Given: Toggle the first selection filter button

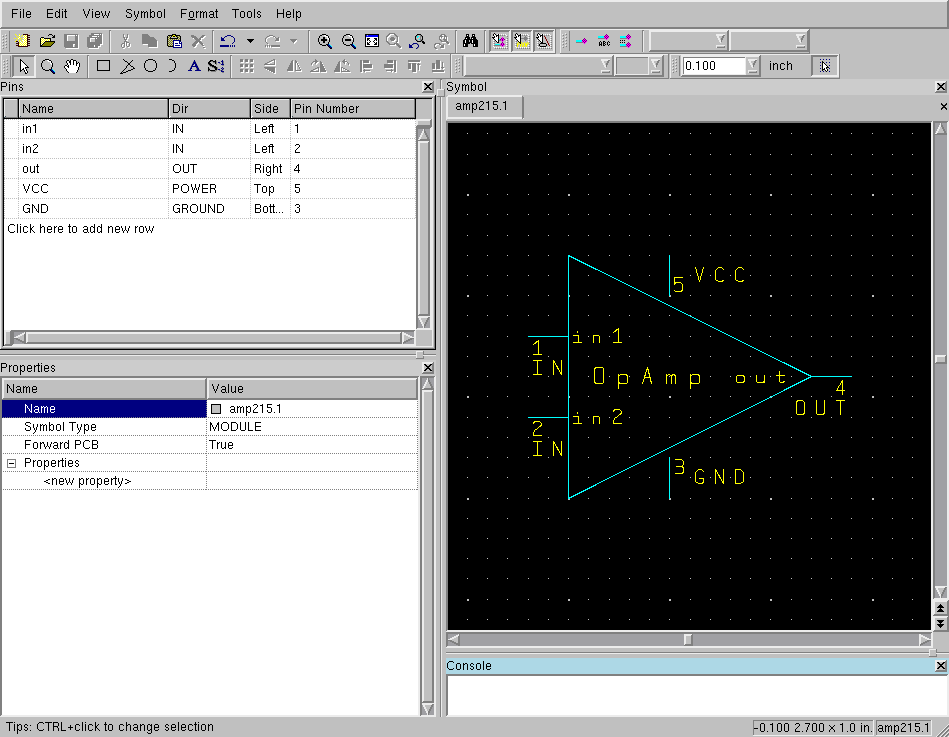Looking at the screenshot, I should point(498,41).
